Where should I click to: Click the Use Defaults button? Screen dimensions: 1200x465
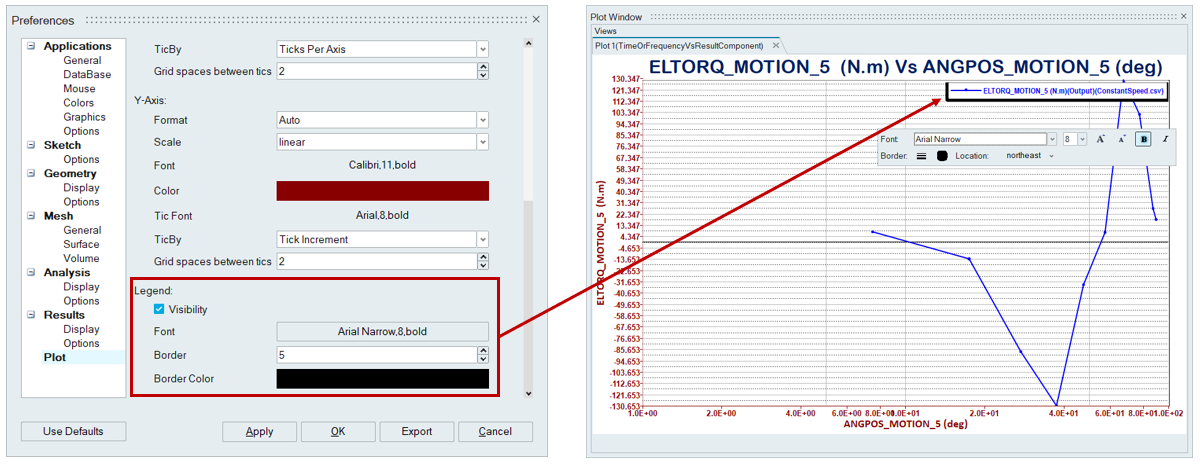pos(73,432)
